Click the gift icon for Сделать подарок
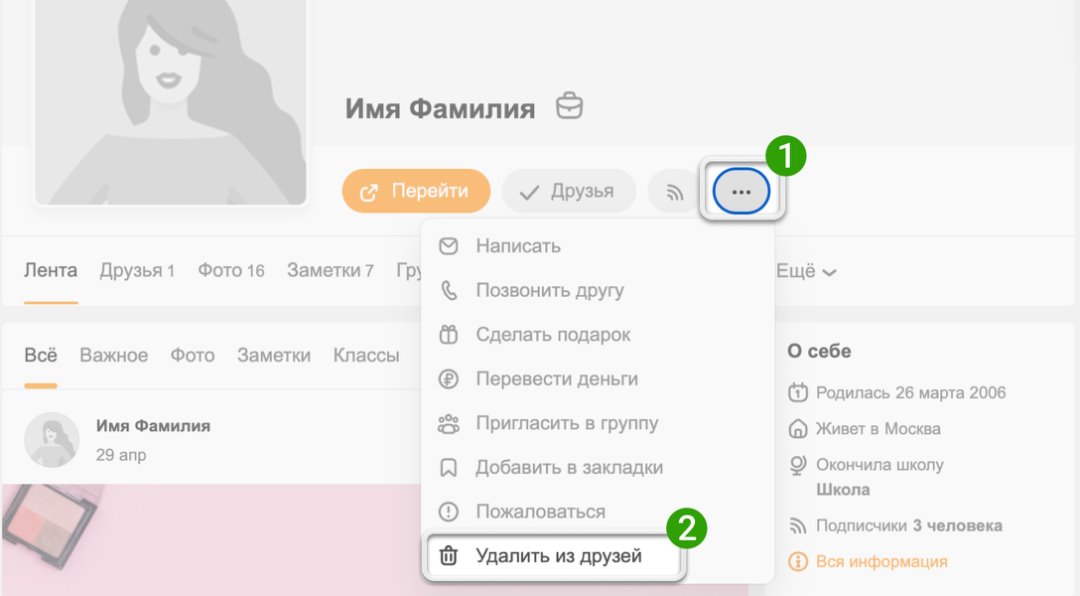This screenshot has height=596, width=1080. 449,335
